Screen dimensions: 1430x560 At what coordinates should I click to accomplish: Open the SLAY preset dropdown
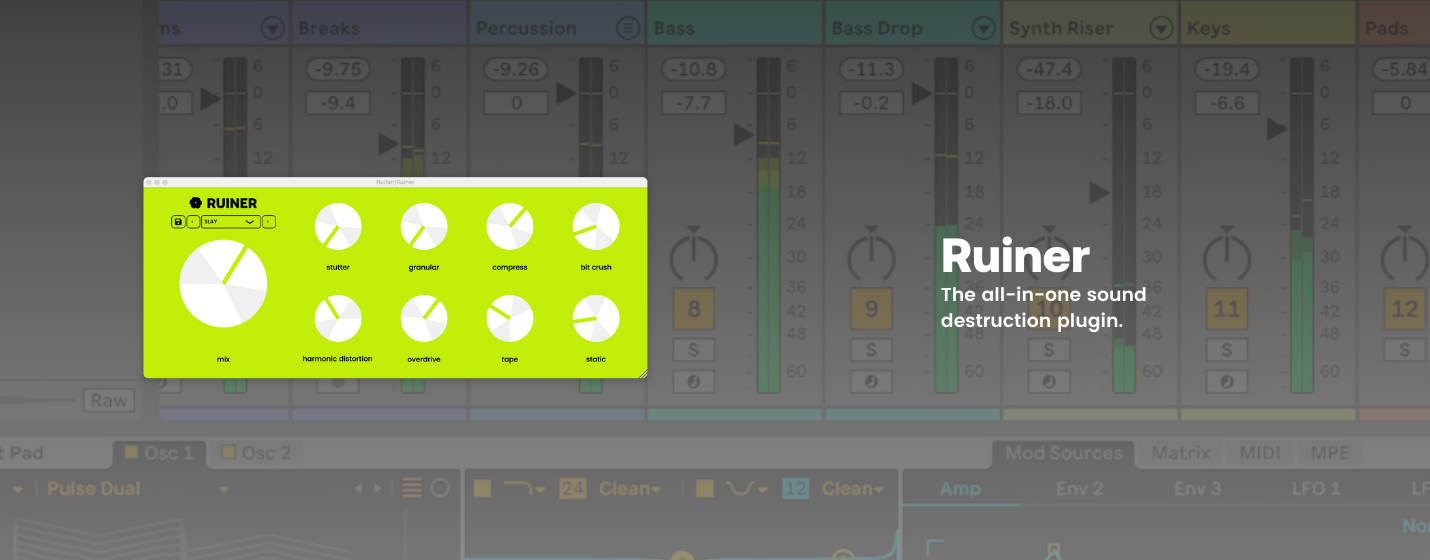[230, 222]
